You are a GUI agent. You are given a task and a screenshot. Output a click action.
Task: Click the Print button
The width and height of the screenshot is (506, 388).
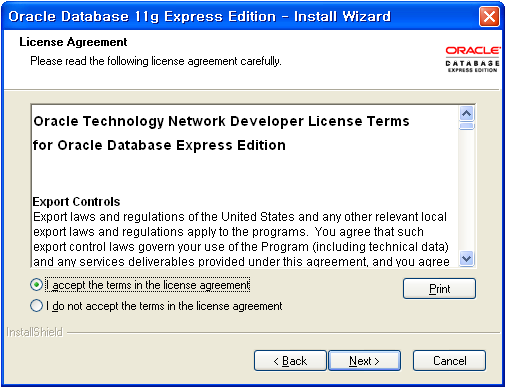(439, 289)
